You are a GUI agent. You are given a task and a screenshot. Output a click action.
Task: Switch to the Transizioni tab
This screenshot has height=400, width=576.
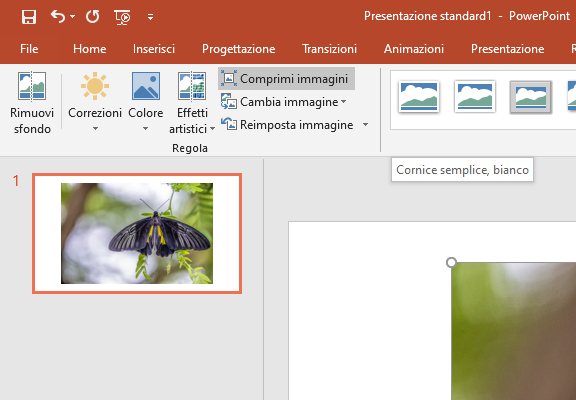(x=329, y=49)
